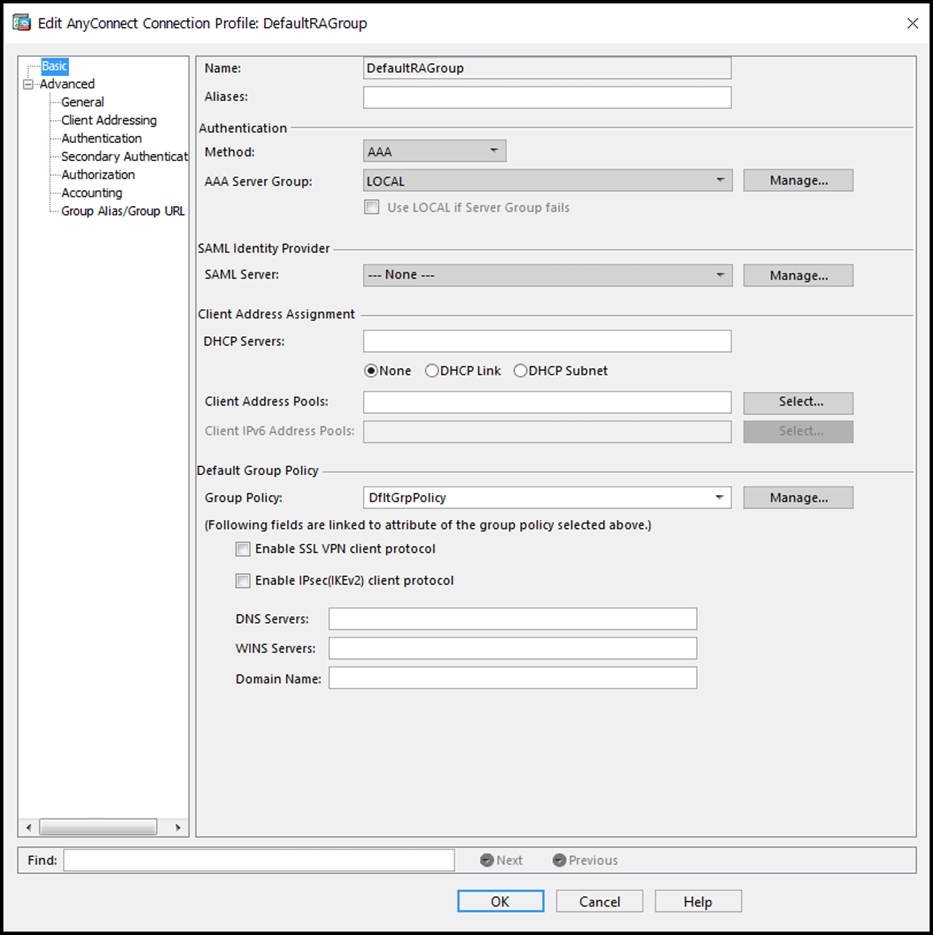Click the Find text field
The image size is (933, 935).
click(259, 860)
